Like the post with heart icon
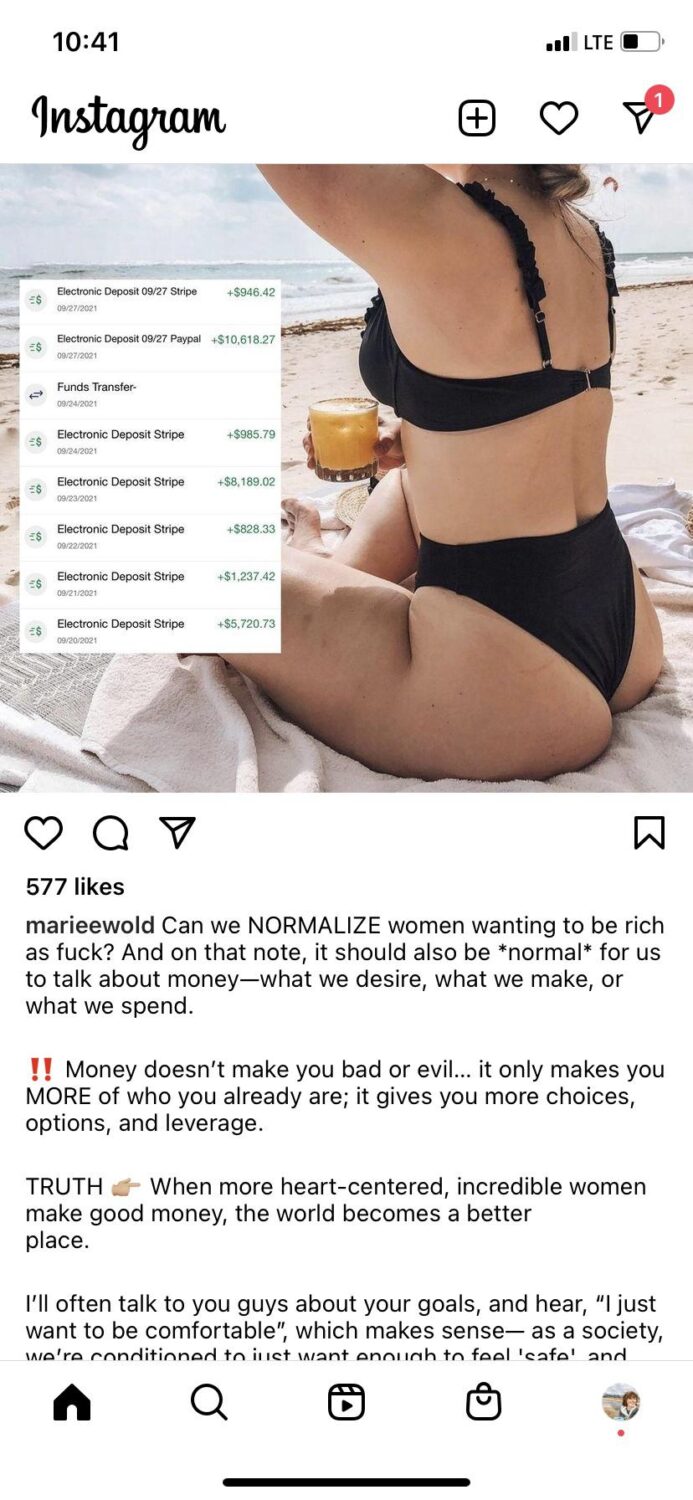Screen dimensions: 693x1500 point(44,832)
